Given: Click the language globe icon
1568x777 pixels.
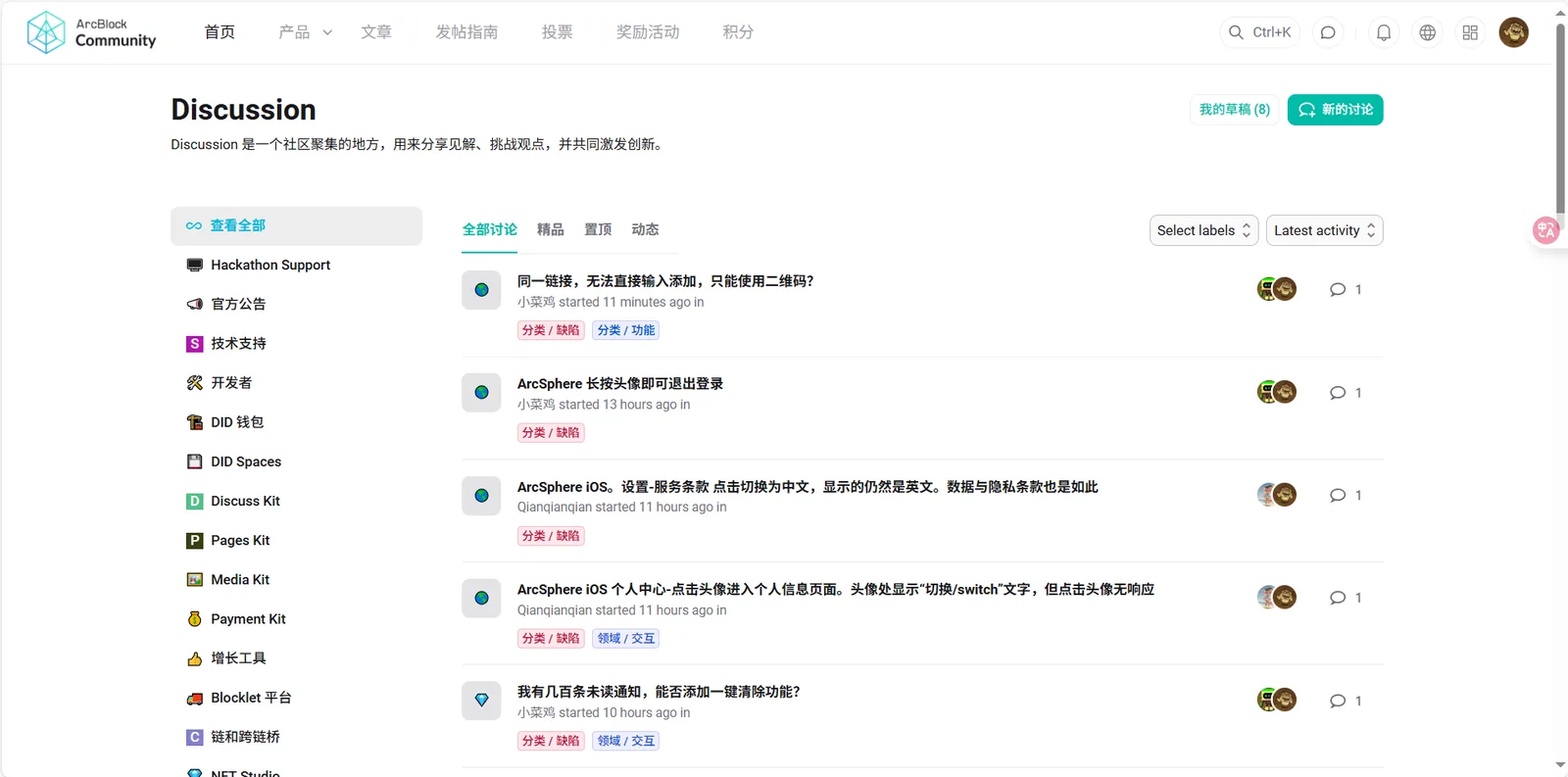Looking at the screenshot, I should (x=1428, y=32).
